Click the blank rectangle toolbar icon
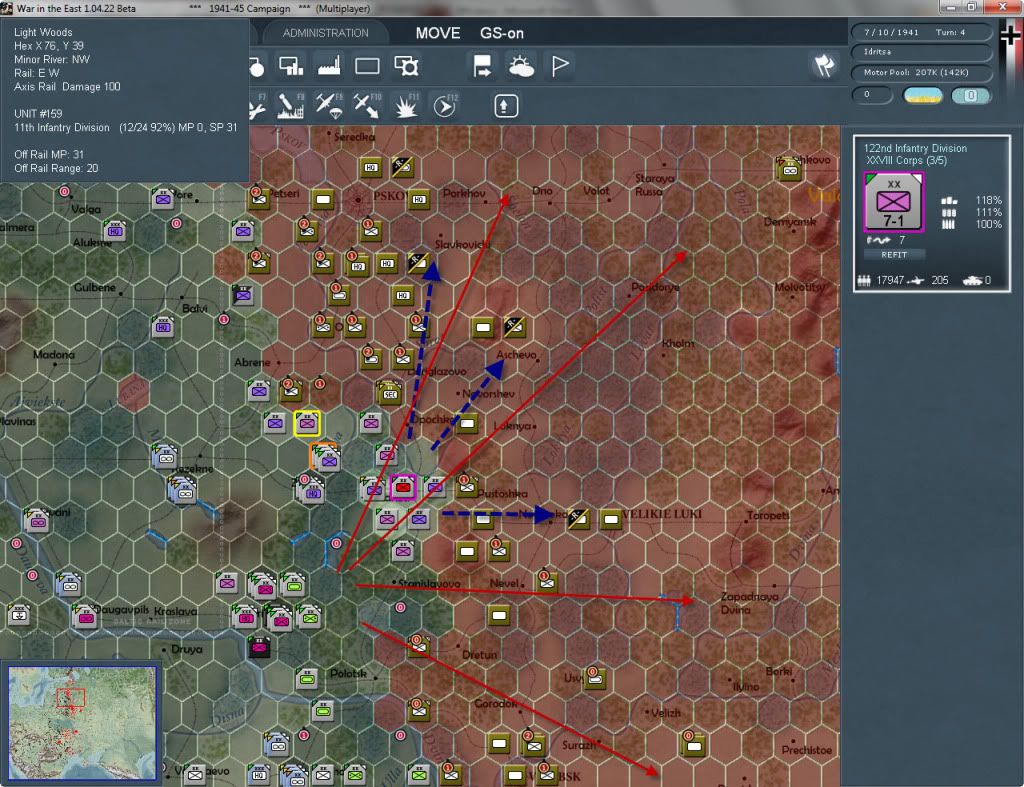The image size is (1024, 787). (367, 66)
